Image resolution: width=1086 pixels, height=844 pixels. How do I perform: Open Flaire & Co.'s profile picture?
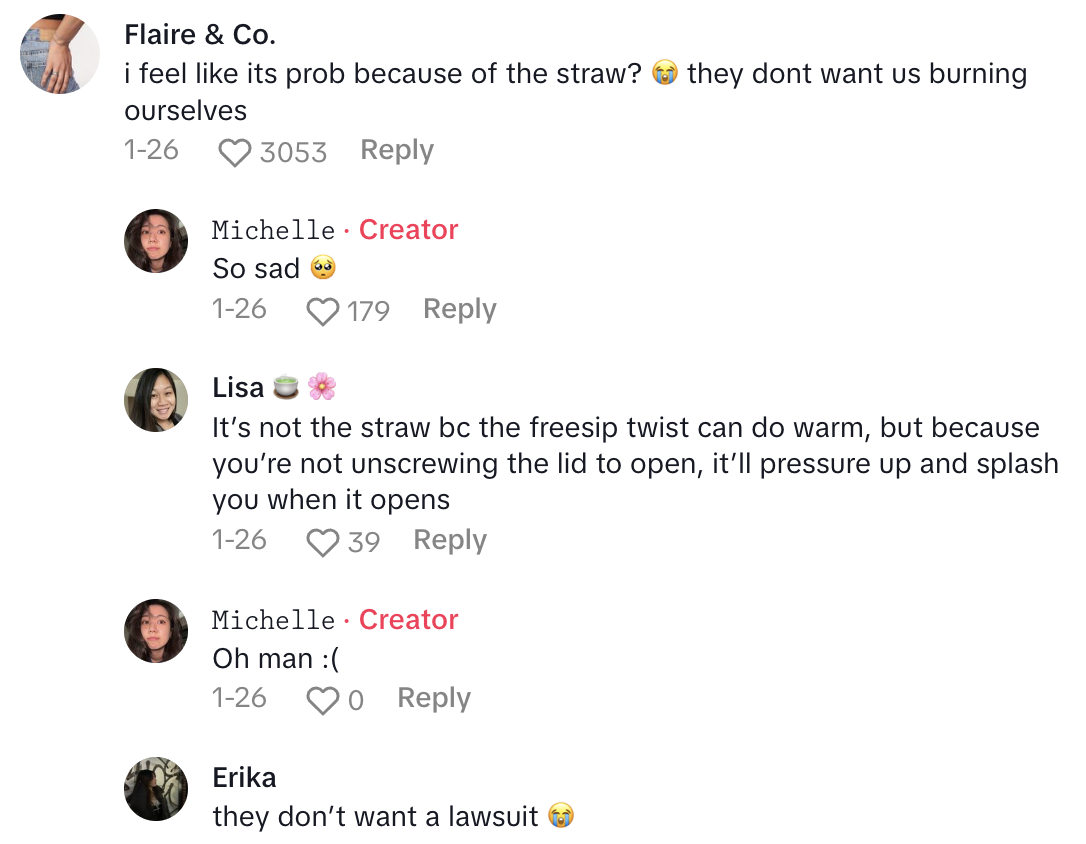[x=60, y=54]
